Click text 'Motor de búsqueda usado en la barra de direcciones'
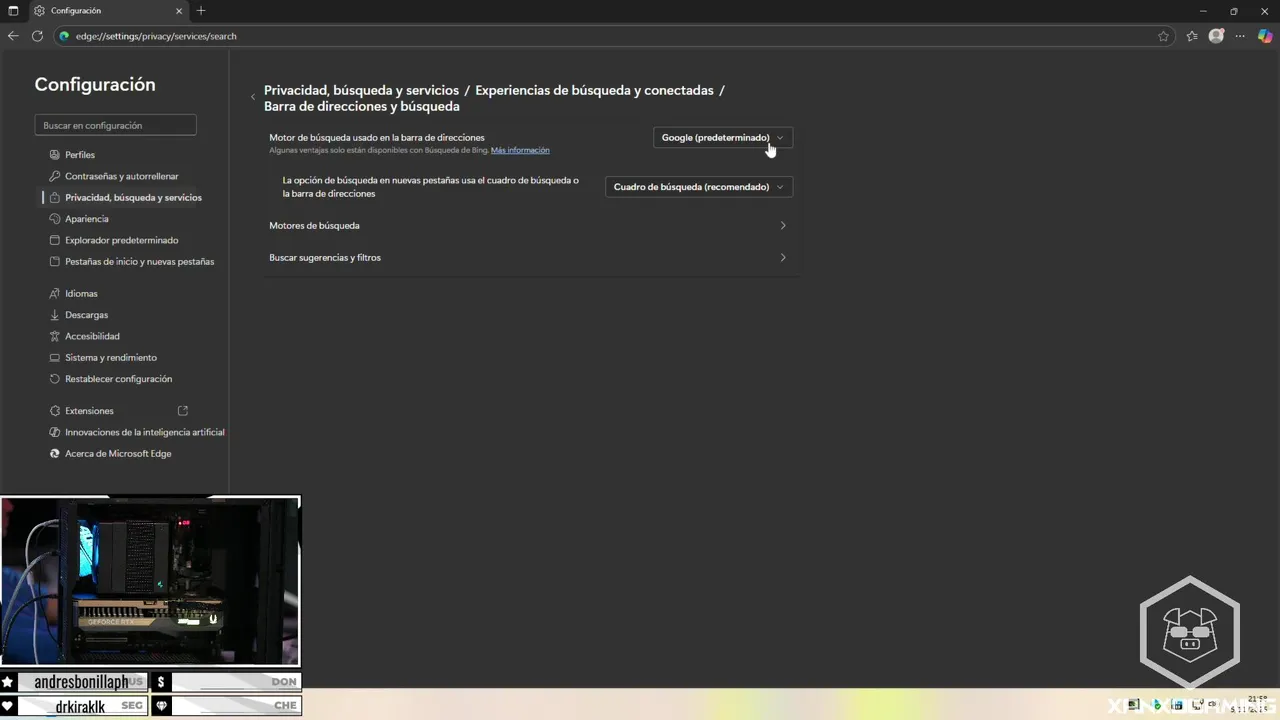The image size is (1280, 720). coord(377,137)
